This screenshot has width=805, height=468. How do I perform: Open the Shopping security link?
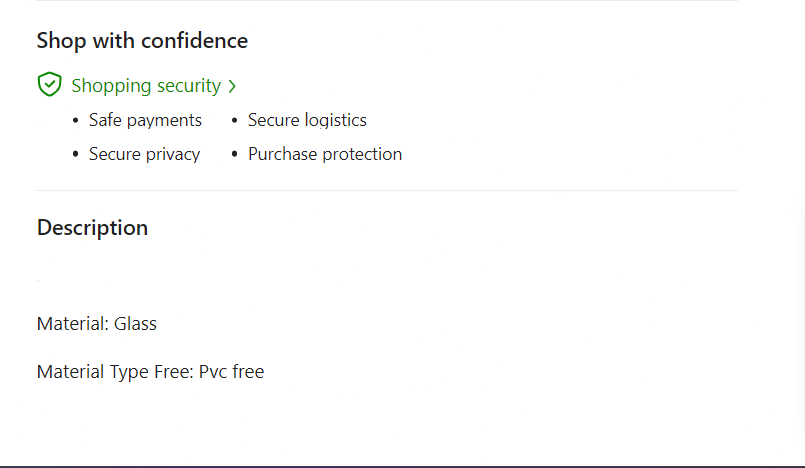tap(146, 86)
